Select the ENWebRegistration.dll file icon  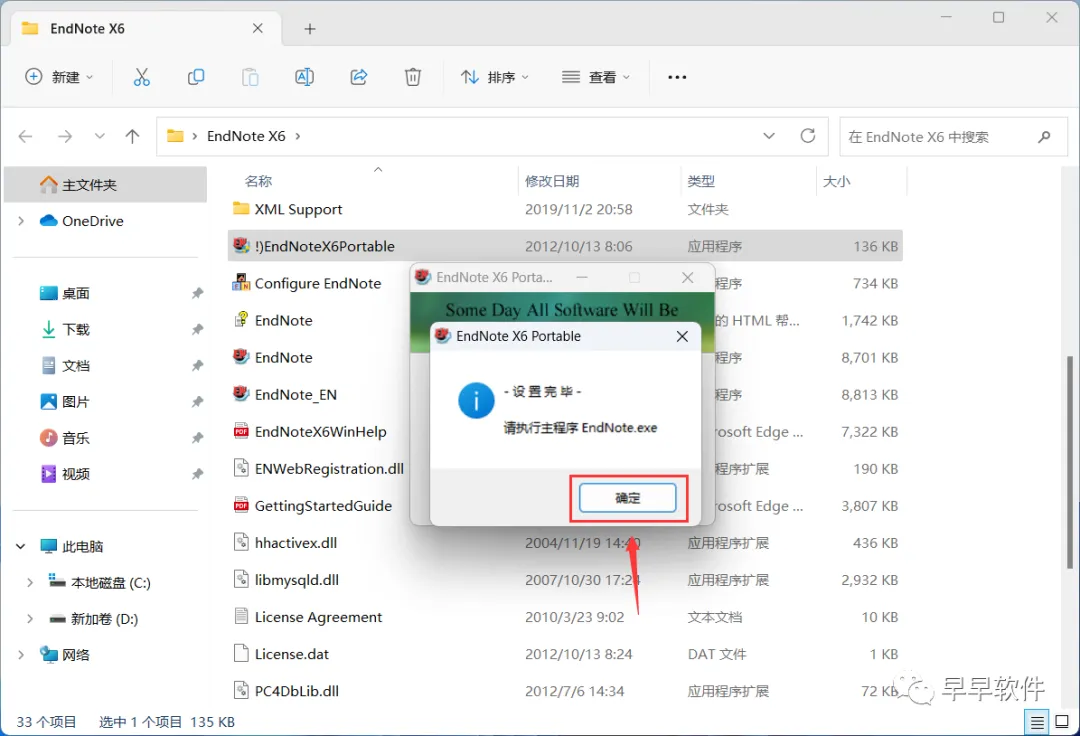240,468
